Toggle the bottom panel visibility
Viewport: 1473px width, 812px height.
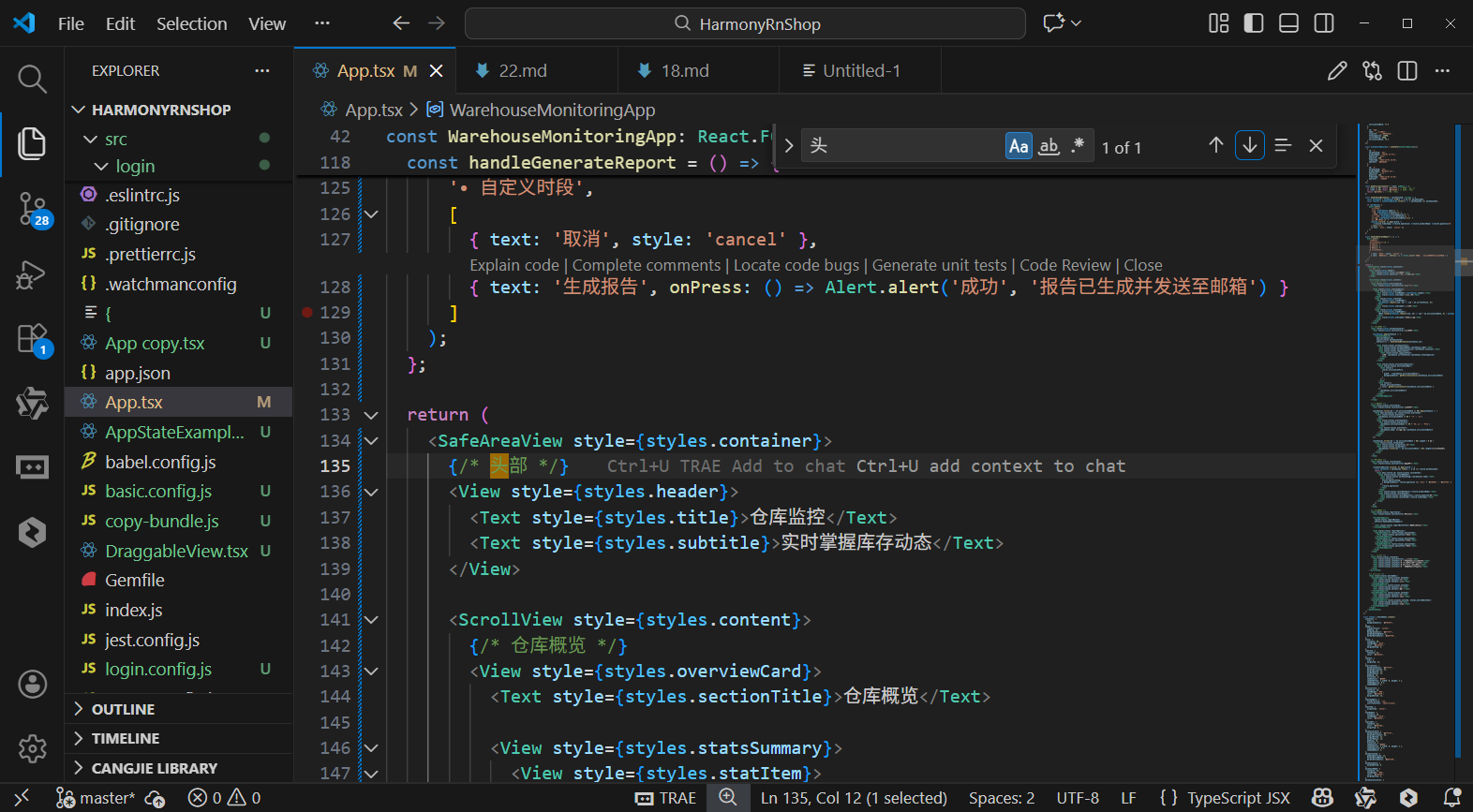[1288, 23]
